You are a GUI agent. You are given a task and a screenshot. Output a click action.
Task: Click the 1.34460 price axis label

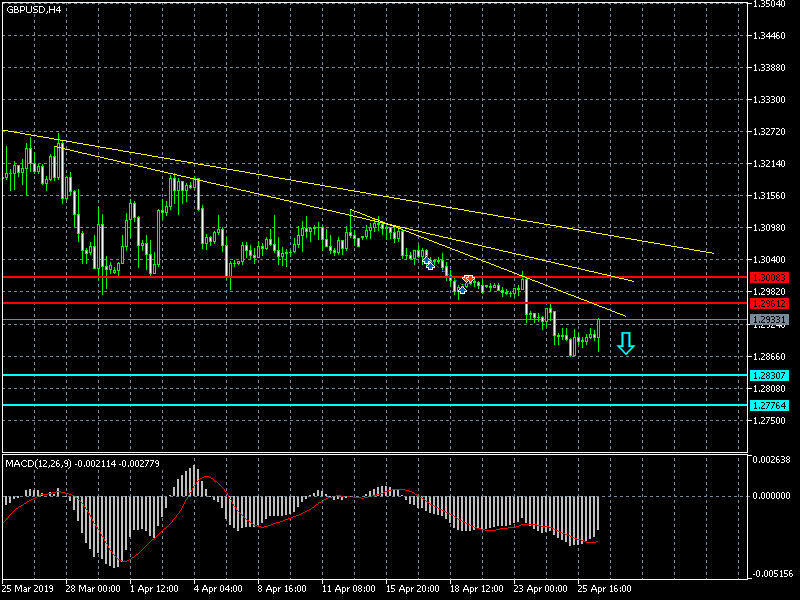click(769, 36)
